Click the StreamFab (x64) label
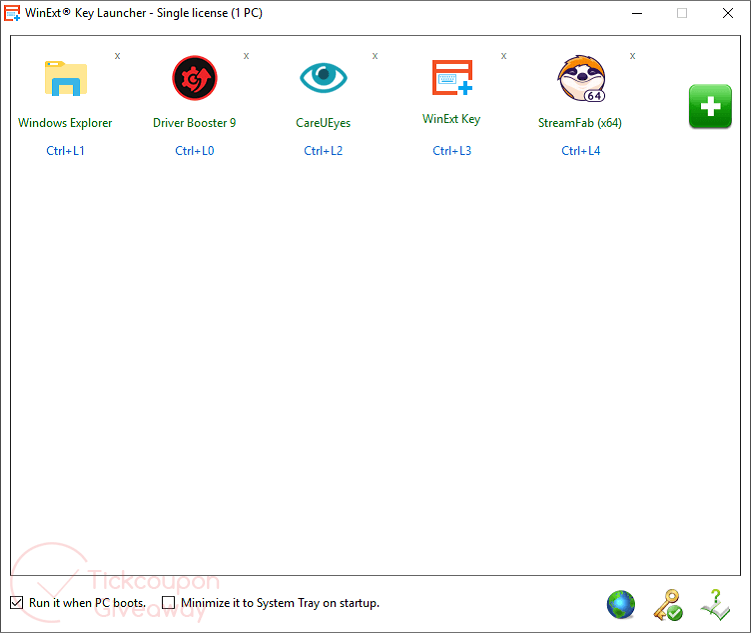Screen dimensions: 751x633 (580, 123)
